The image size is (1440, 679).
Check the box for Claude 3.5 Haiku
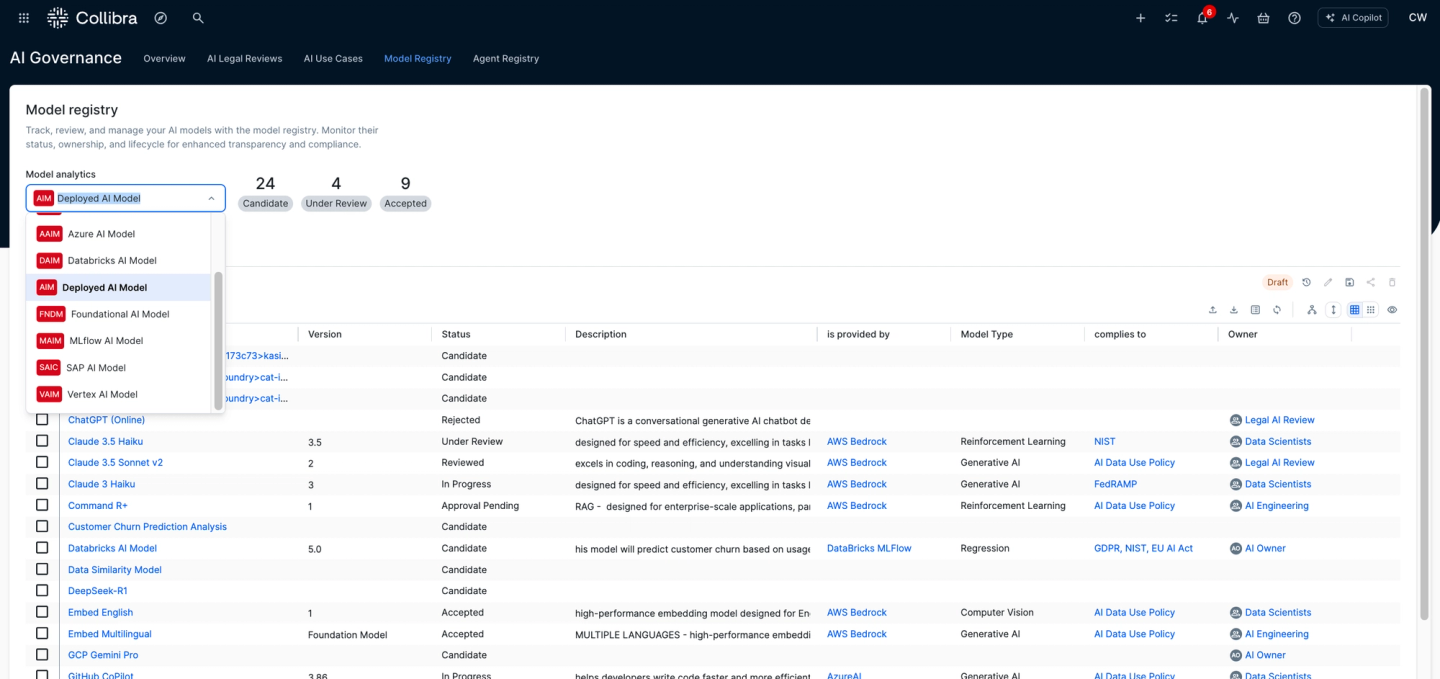pyautogui.click(x=42, y=441)
